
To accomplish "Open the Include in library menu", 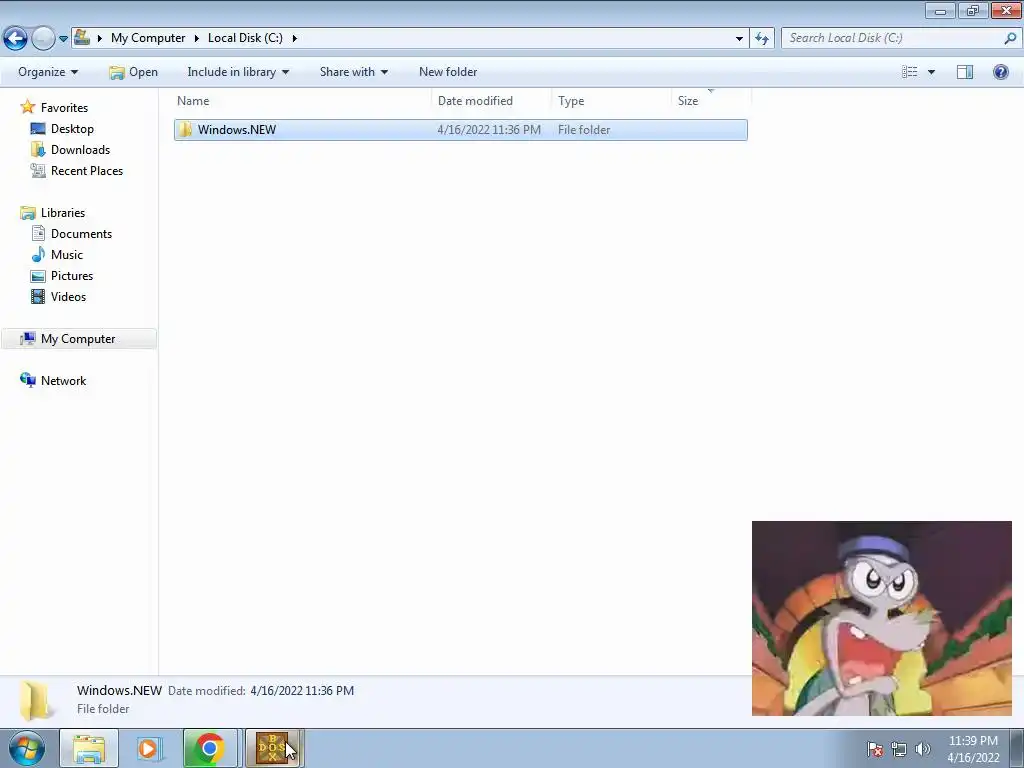I will pos(238,72).
